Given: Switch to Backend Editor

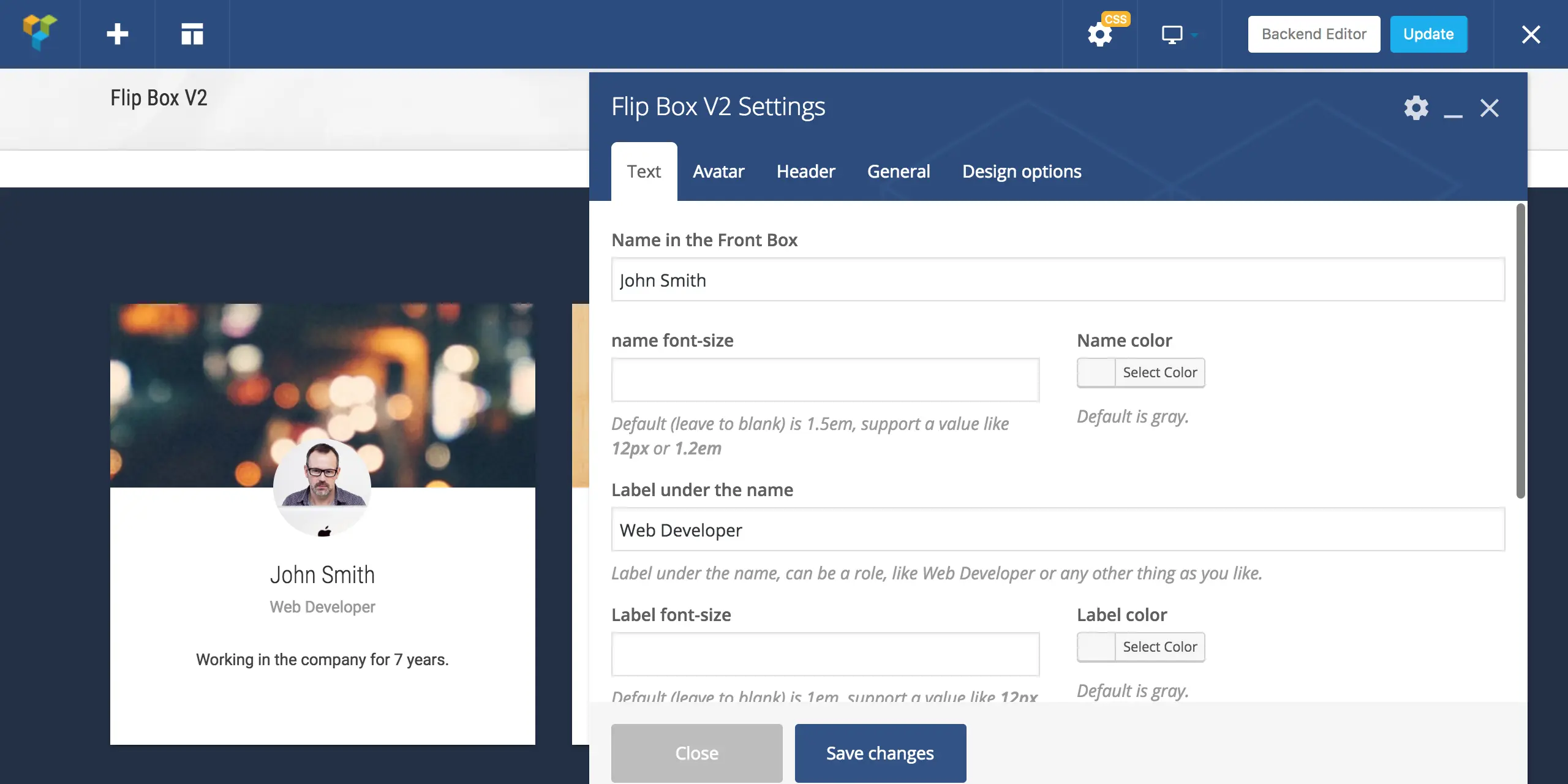Looking at the screenshot, I should click(1314, 34).
